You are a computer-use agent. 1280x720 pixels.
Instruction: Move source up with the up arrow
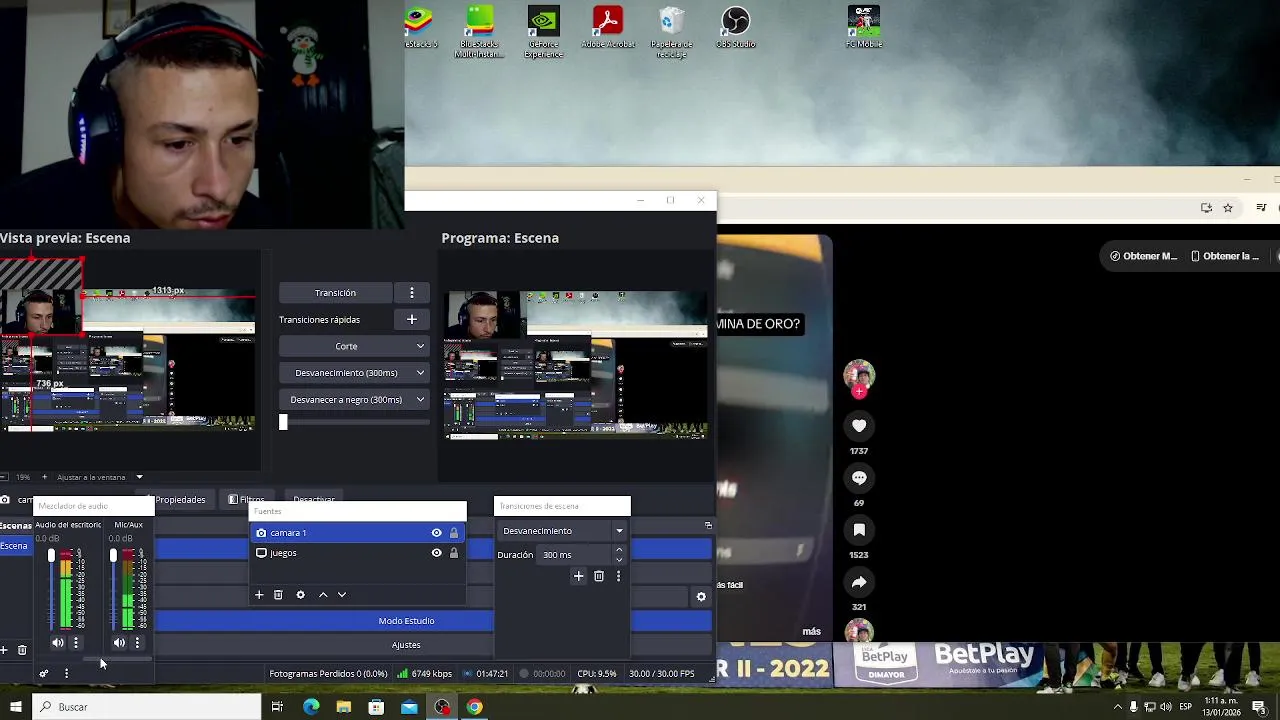click(323, 595)
